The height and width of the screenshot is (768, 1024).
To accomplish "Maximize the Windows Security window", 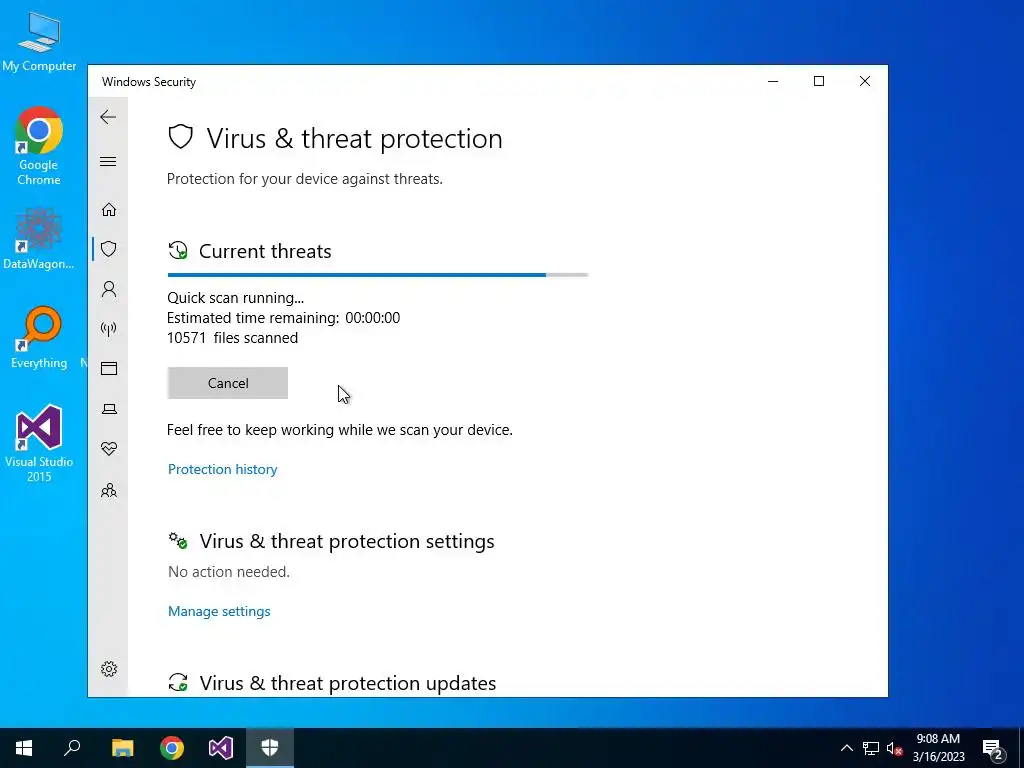I will (819, 81).
